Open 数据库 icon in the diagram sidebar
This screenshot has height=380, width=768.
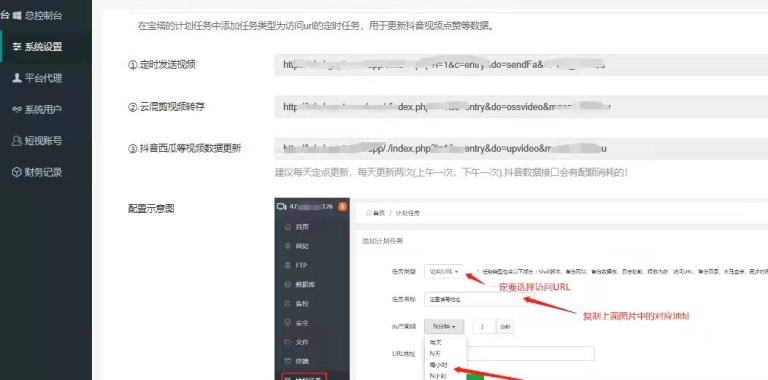[x=288, y=284]
